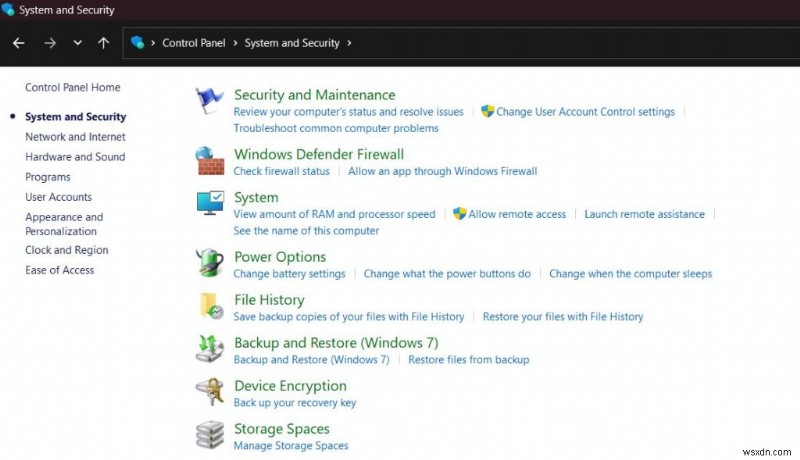Image resolution: width=800 pixels, height=460 pixels.
Task: Open Clock and Region category
Action: [67, 250]
